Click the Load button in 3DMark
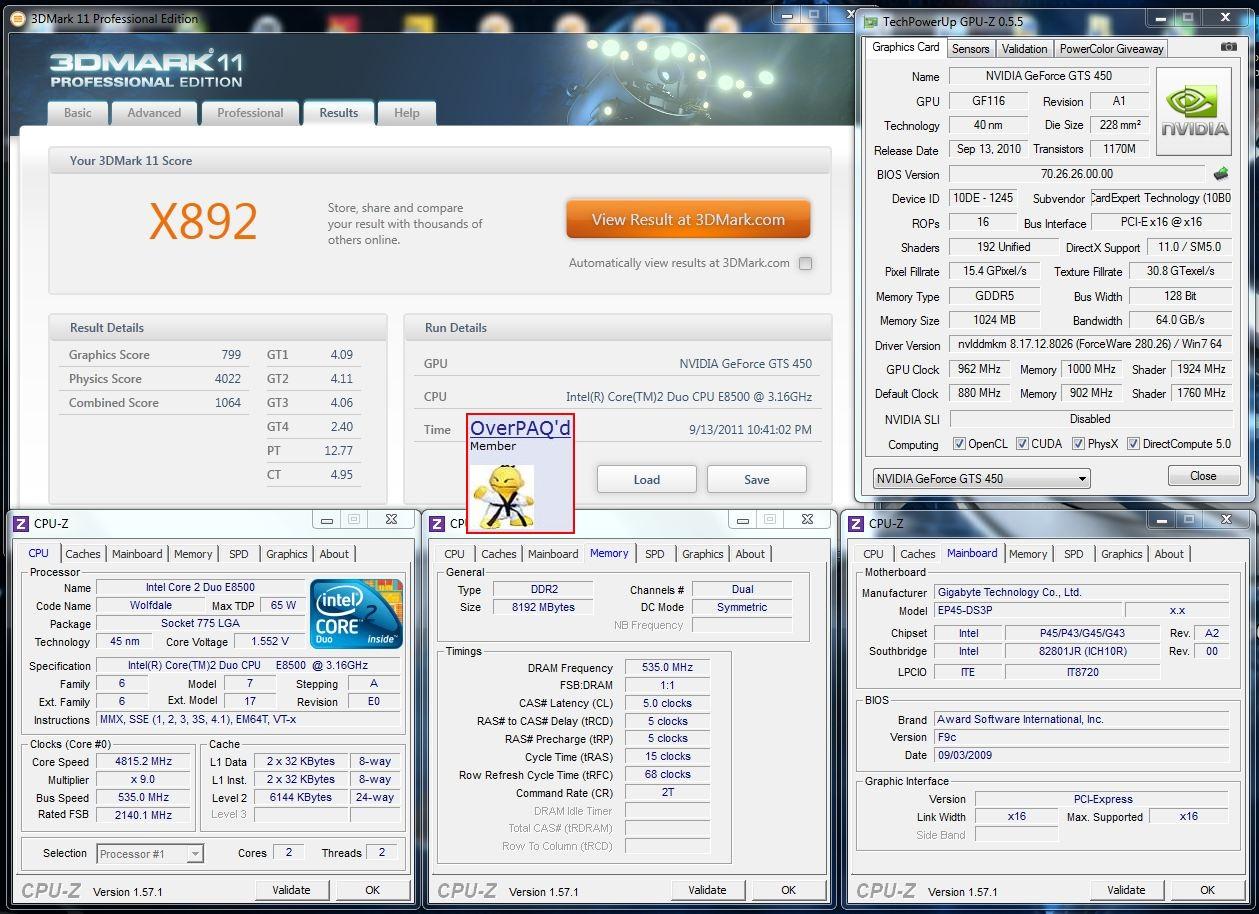 (647, 479)
